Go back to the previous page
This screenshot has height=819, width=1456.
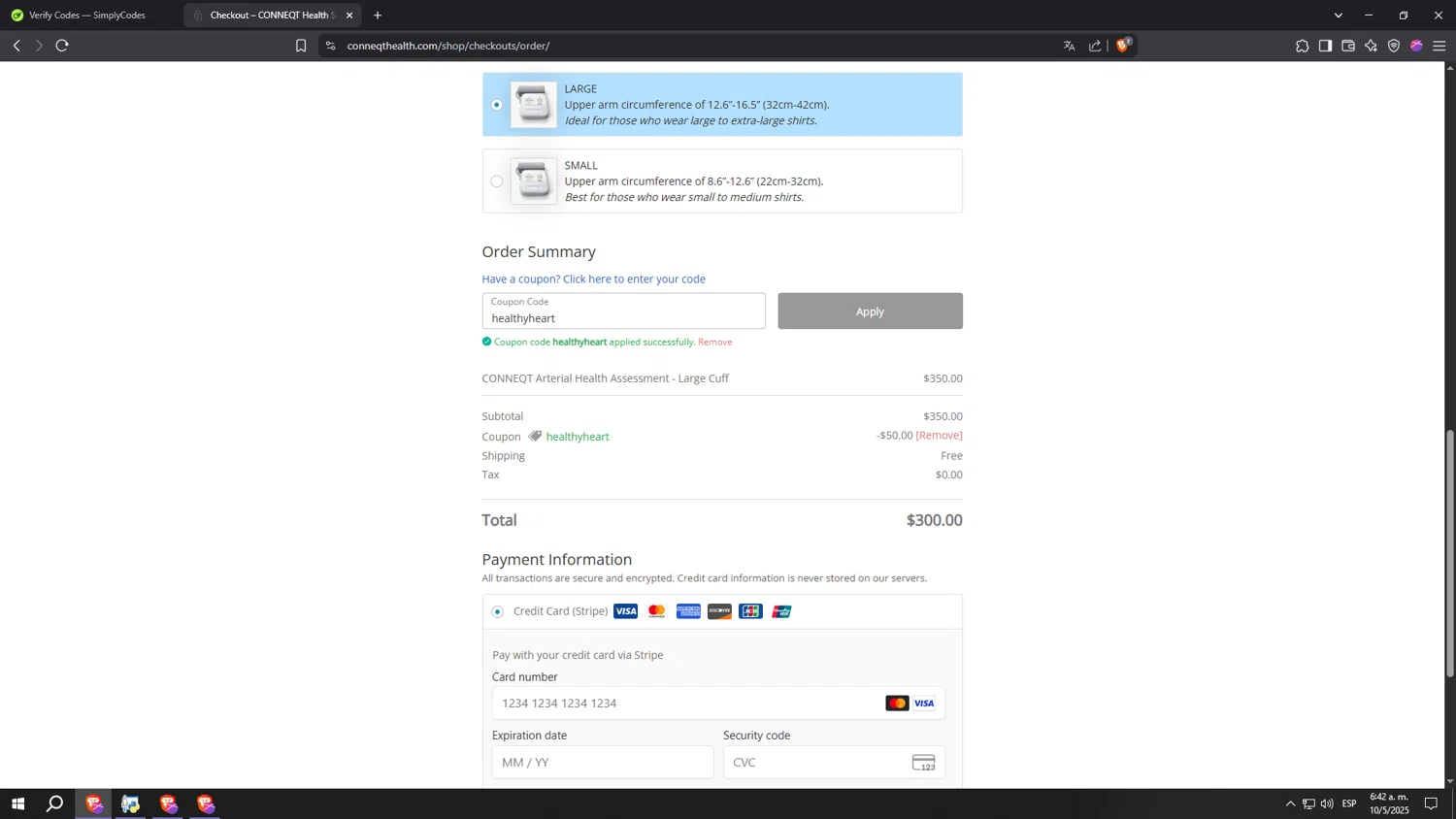coord(17,46)
